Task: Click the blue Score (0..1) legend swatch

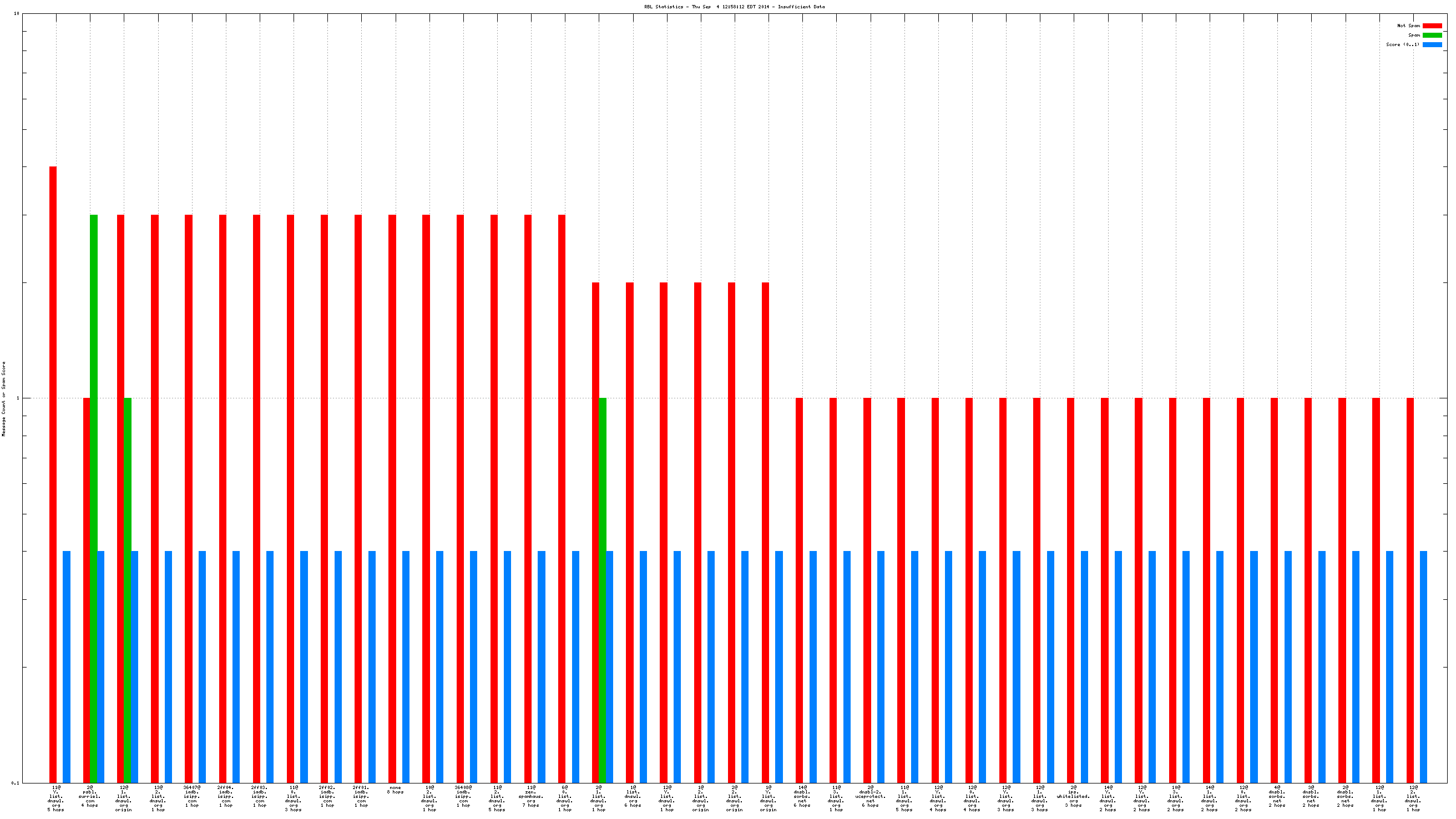Action: click(x=1432, y=44)
